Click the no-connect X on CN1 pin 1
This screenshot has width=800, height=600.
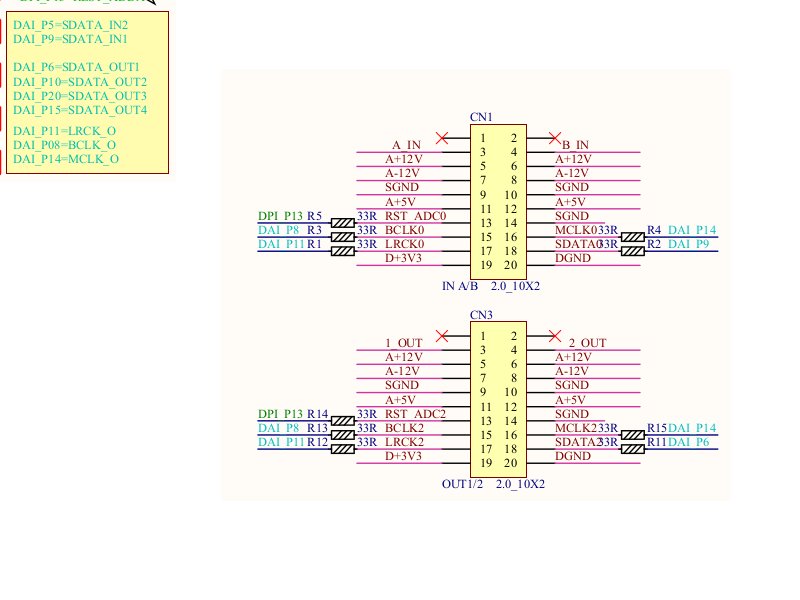click(442, 138)
